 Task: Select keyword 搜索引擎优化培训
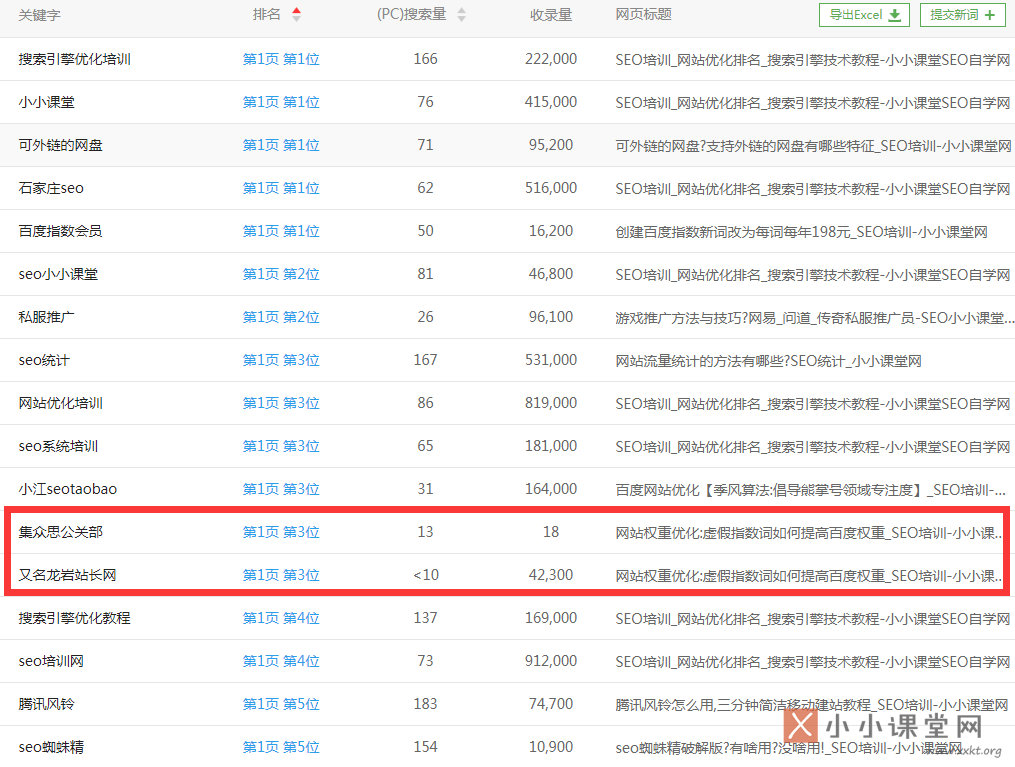[x=74, y=59]
